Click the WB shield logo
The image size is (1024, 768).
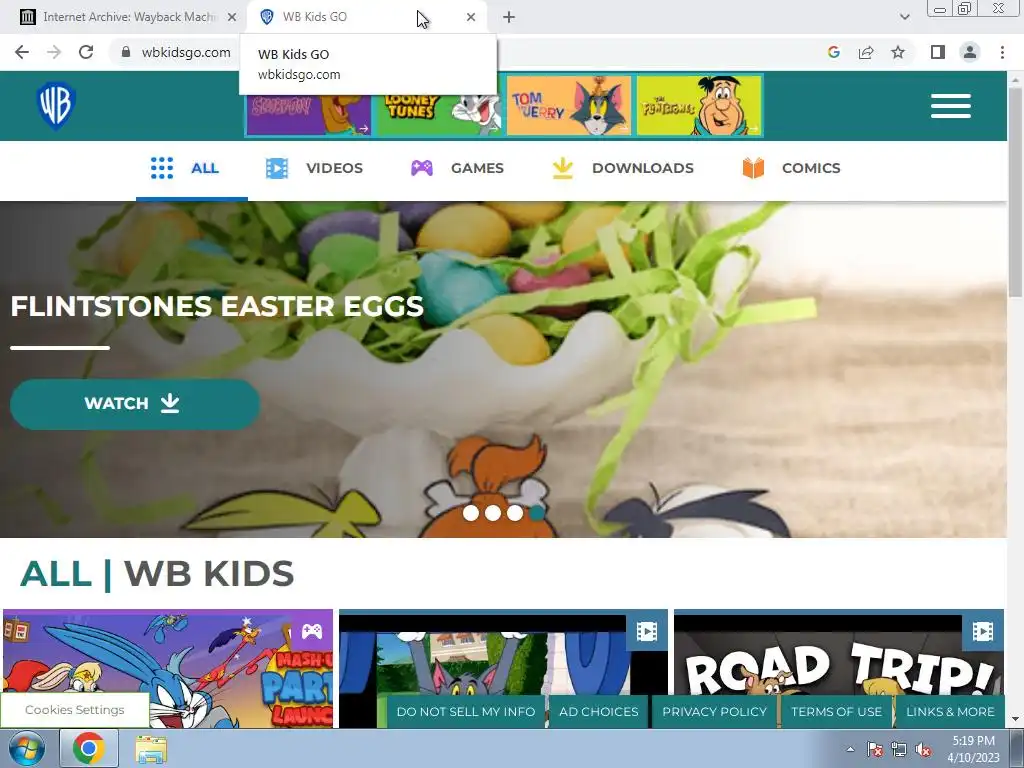tap(56, 106)
